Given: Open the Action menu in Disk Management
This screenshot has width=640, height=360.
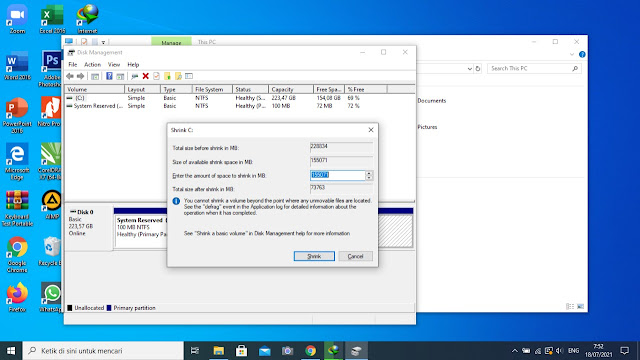Looking at the screenshot, I should click(92, 64).
